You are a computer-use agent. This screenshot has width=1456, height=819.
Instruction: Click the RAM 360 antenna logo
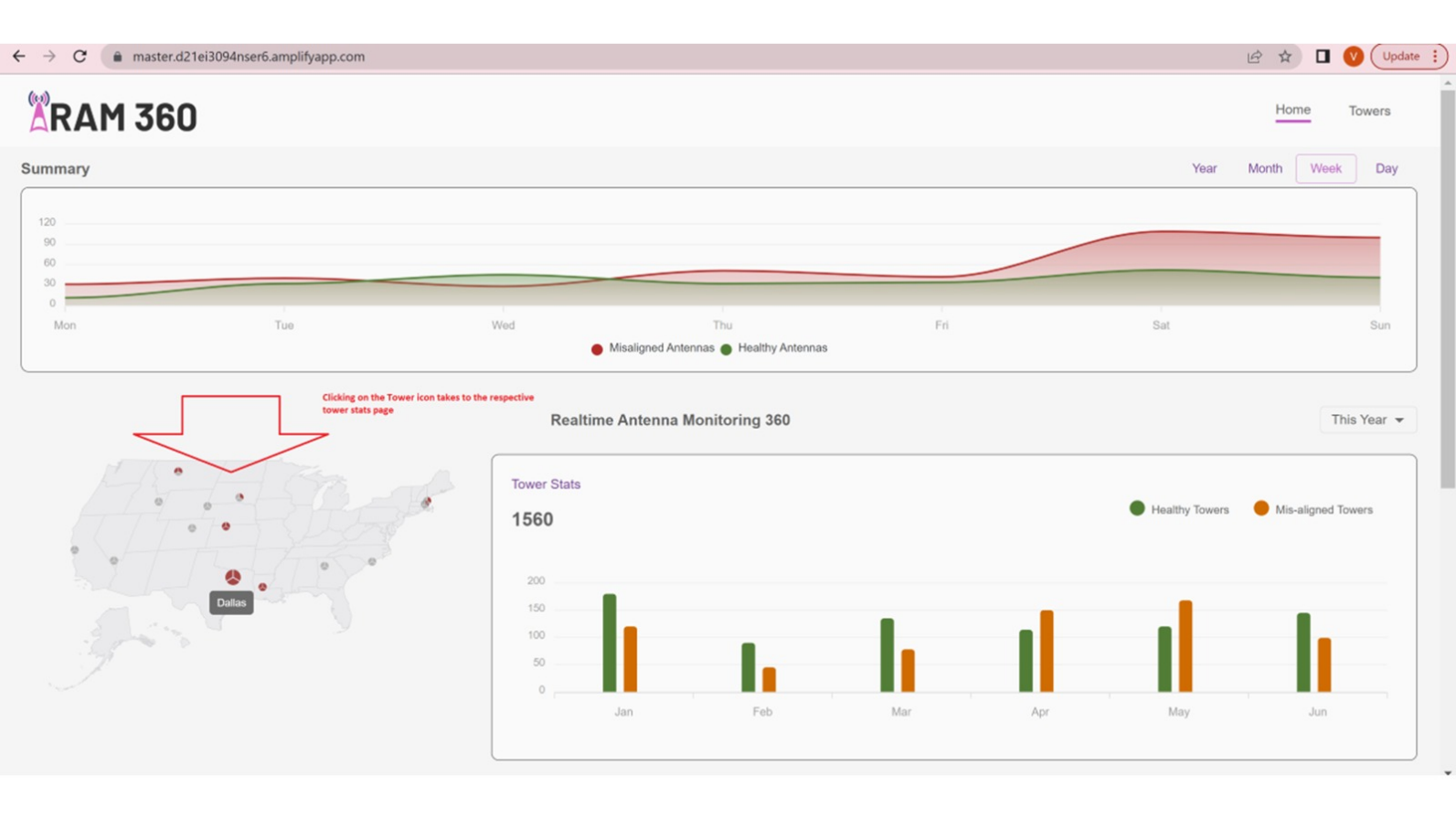(x=38, y=112)
